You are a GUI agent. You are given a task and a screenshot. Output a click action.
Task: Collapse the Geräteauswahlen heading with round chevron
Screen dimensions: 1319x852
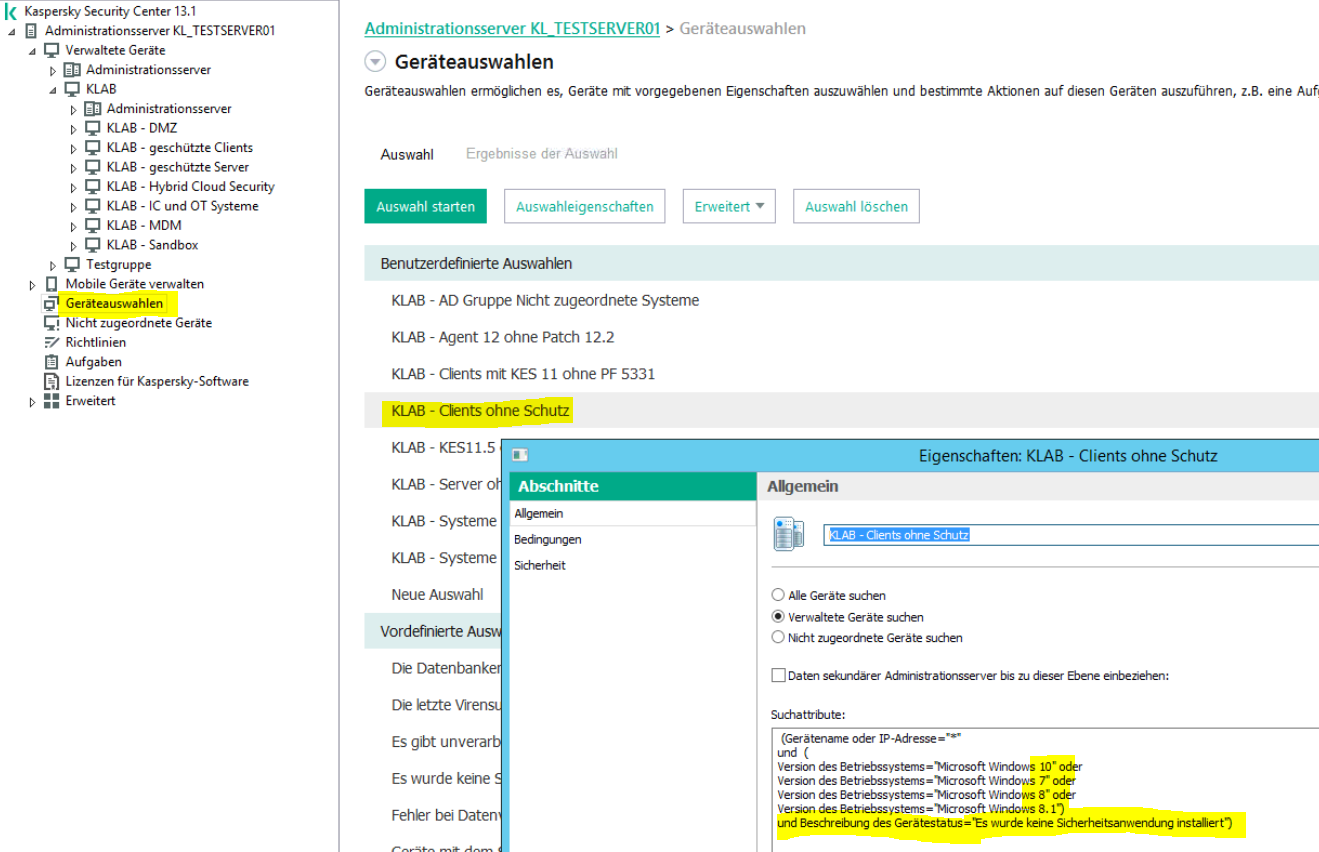pyautogui.click(x=375, y=62)
